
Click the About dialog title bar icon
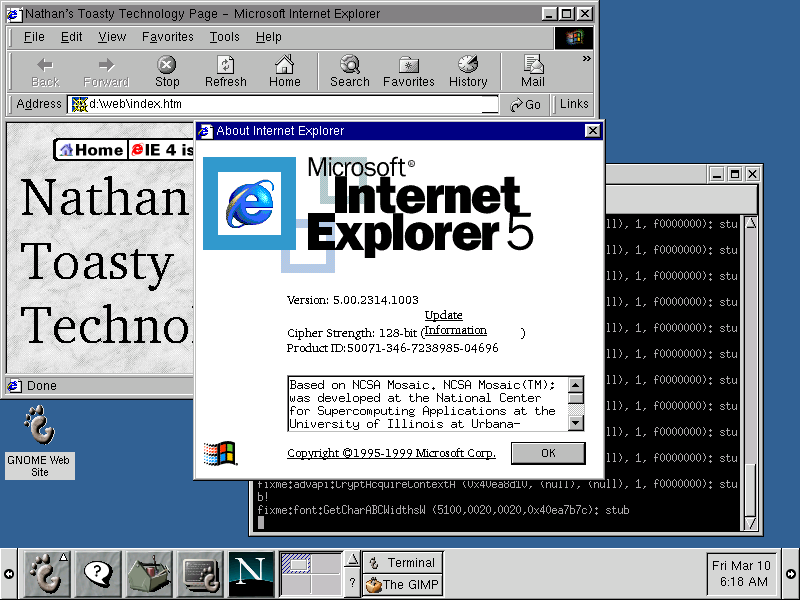coord(205,131)
